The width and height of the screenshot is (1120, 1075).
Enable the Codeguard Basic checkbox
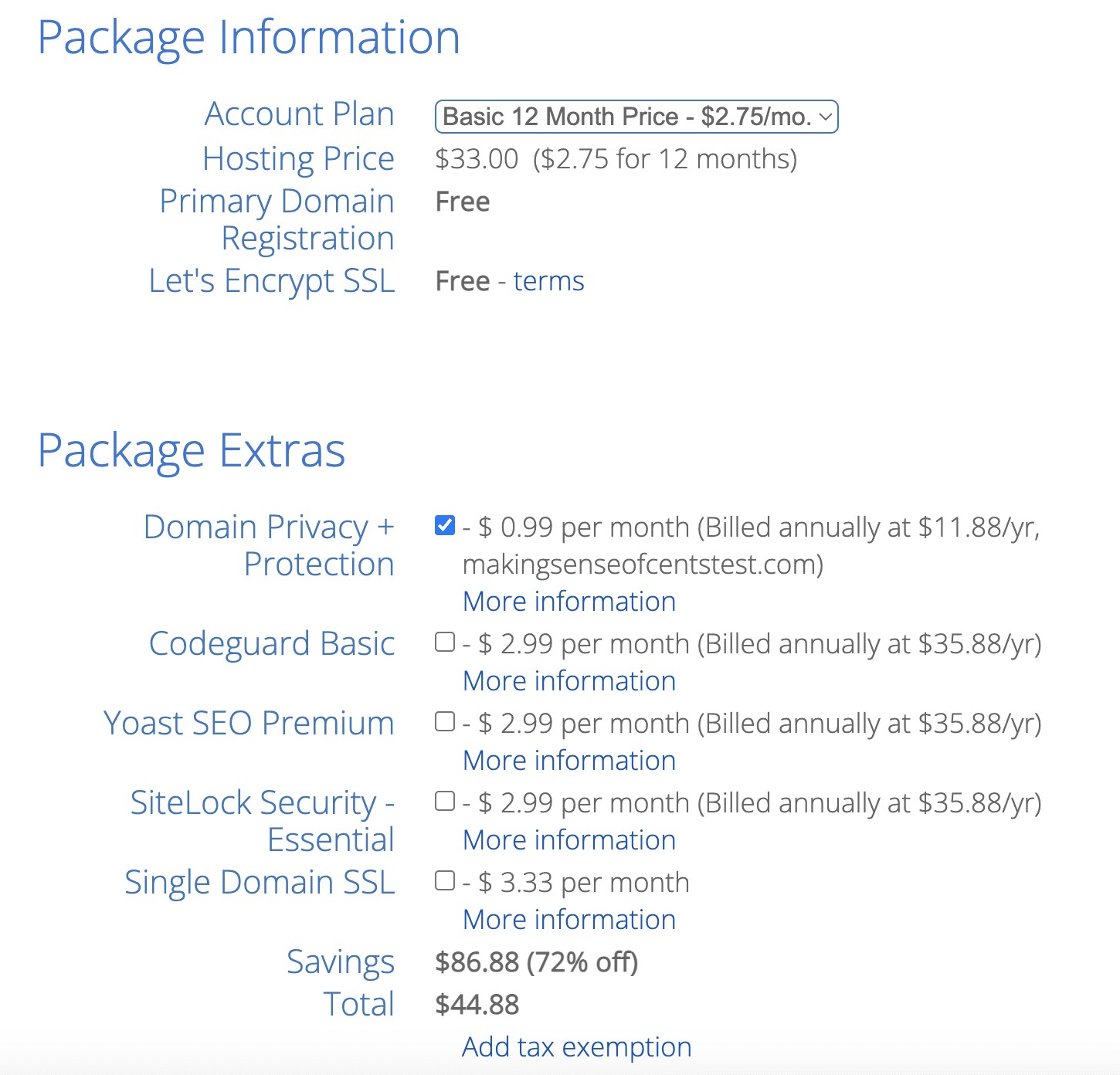[x=445, y=643]
